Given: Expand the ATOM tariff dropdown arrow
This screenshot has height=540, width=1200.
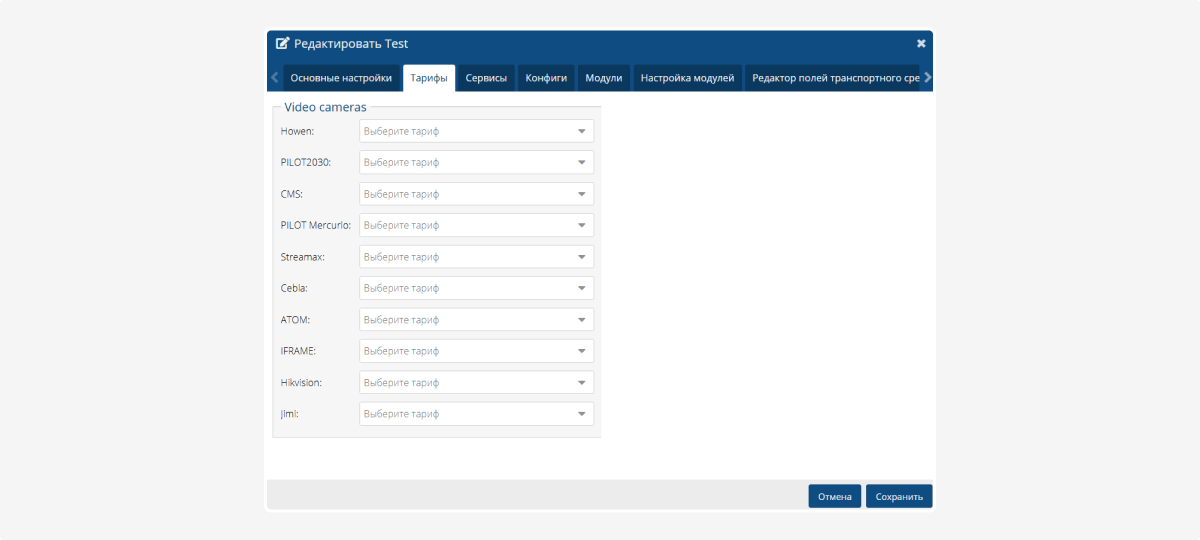Looking at the screenshot, I should click(582, 320).
